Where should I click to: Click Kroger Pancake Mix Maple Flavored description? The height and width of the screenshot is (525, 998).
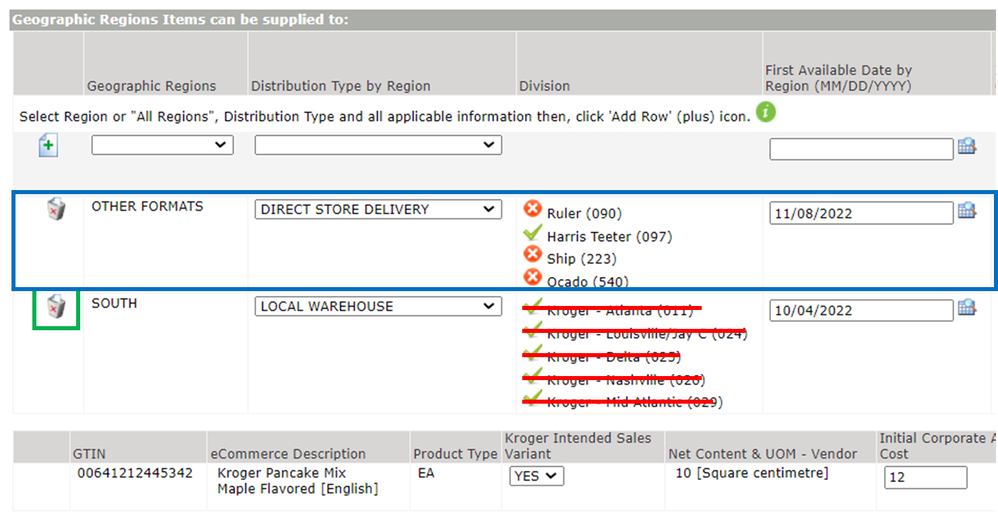coord(297,481)
